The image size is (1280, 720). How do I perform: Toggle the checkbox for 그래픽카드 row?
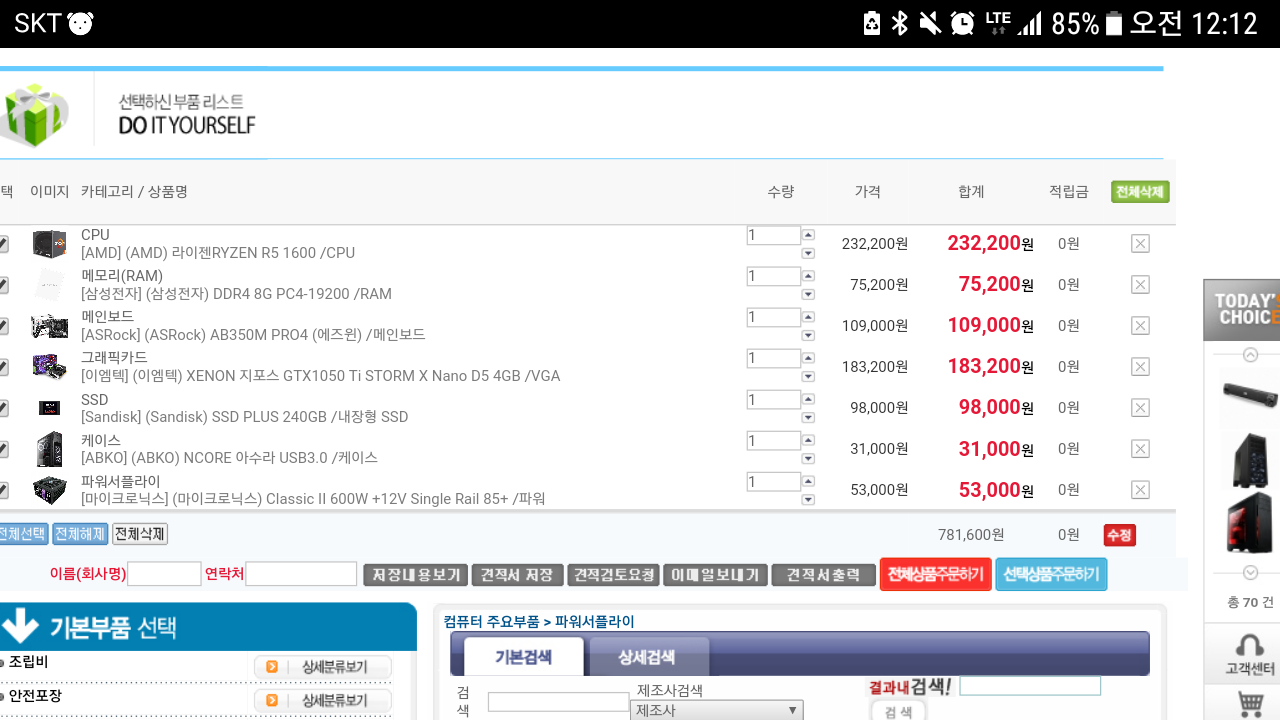(3, 367)
